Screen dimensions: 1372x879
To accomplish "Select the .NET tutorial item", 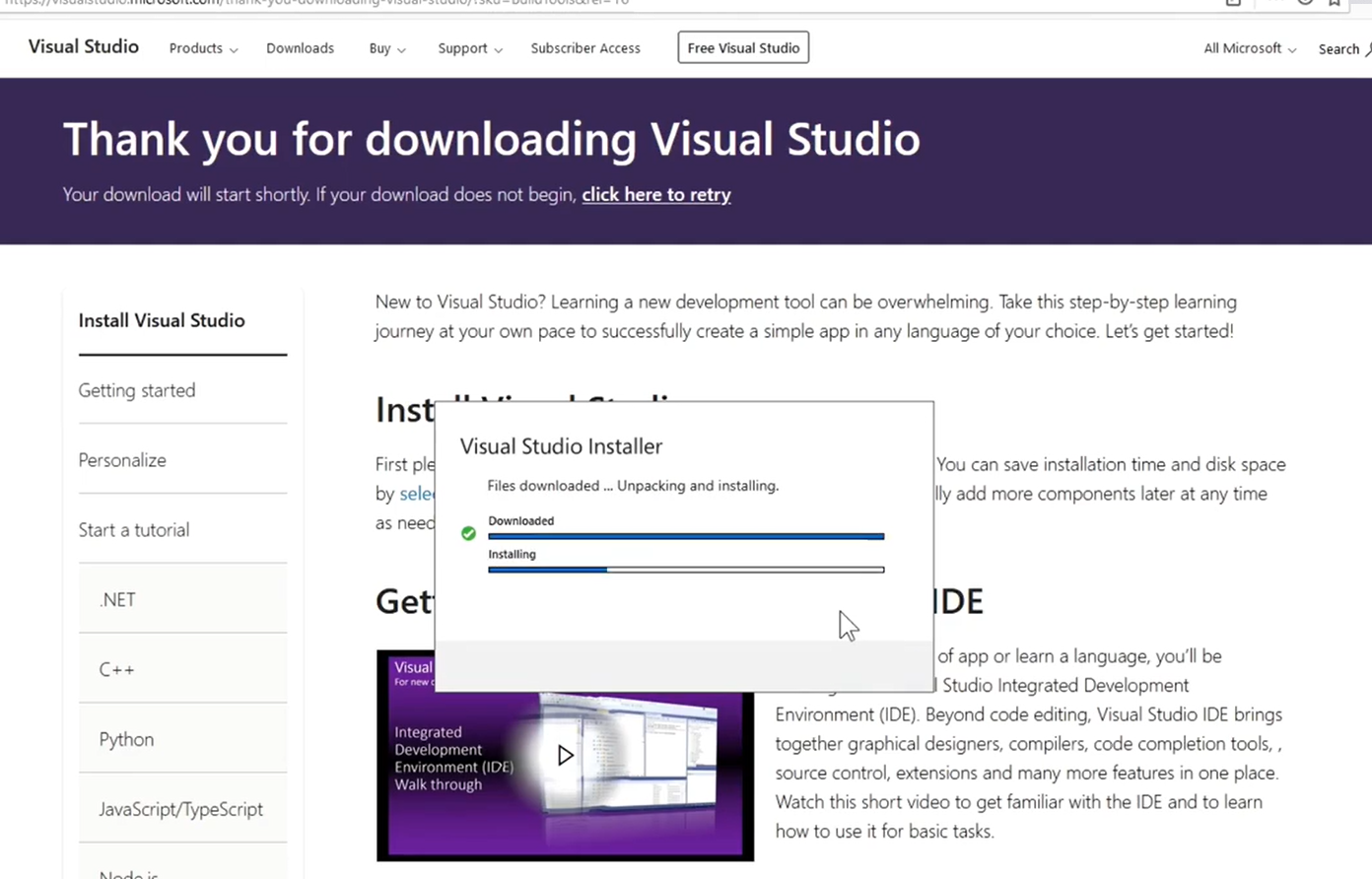I will coord(117,600).
